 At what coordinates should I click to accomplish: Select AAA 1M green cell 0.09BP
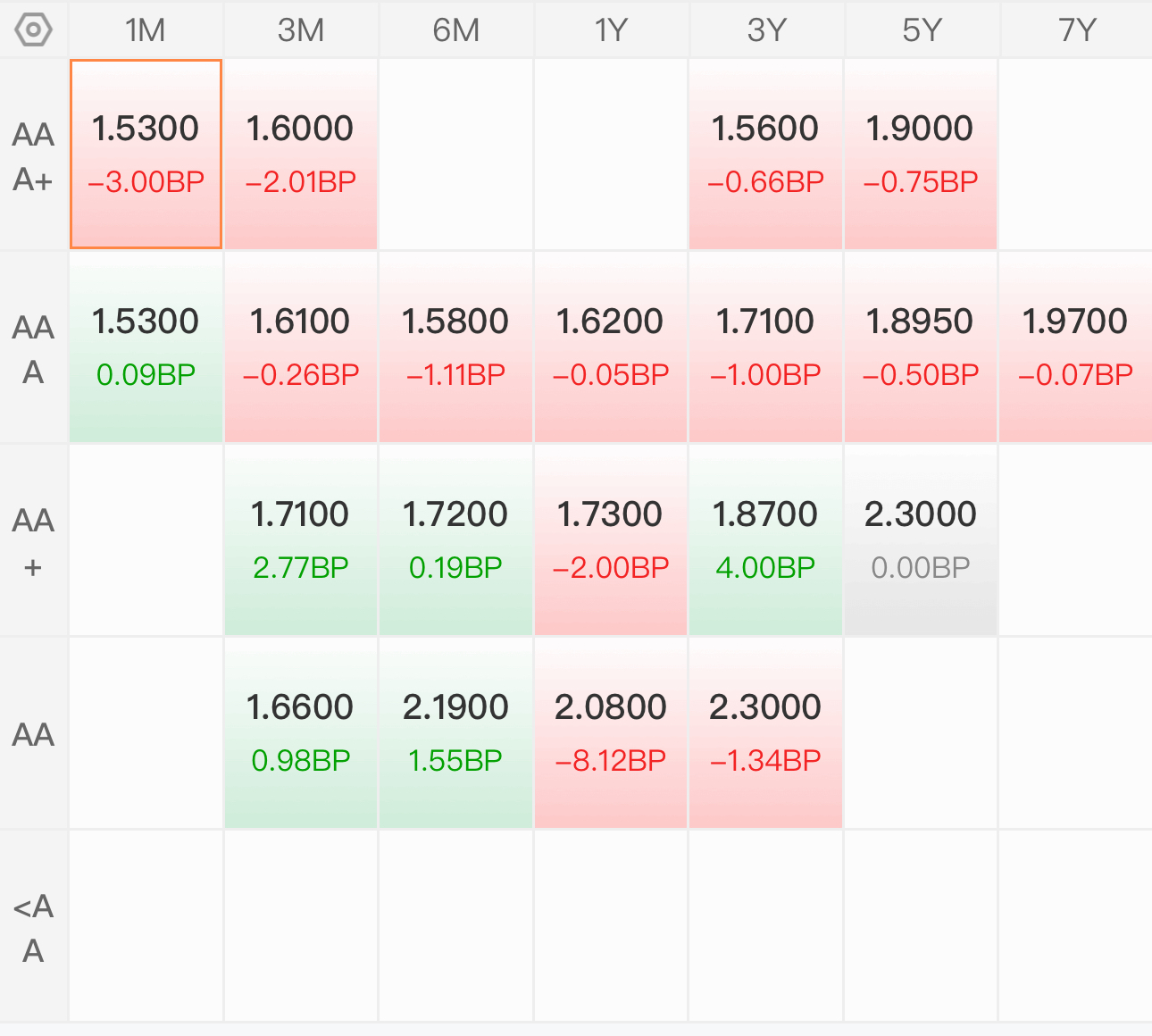(x=146, y=347)
